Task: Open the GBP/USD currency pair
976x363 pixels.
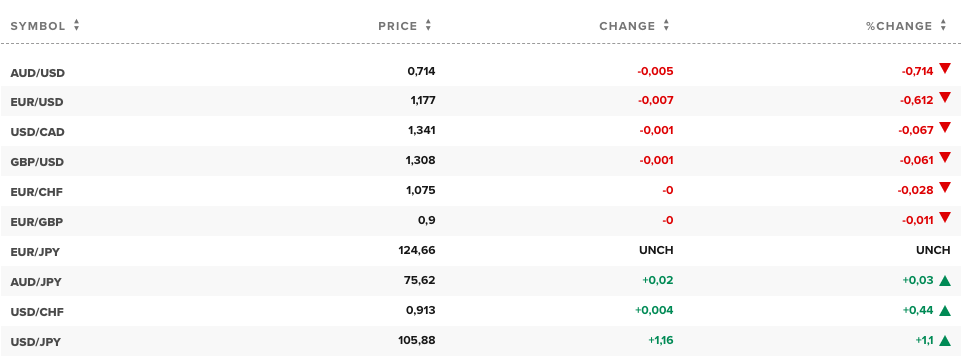Action: [37, 162]
